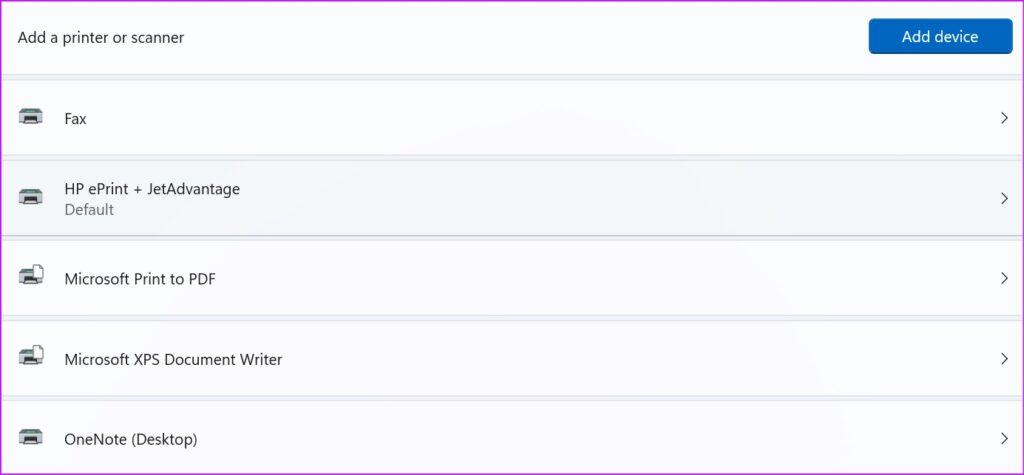Open the Microsoft Print to PDF chevron arrow

pos(1004,278)
